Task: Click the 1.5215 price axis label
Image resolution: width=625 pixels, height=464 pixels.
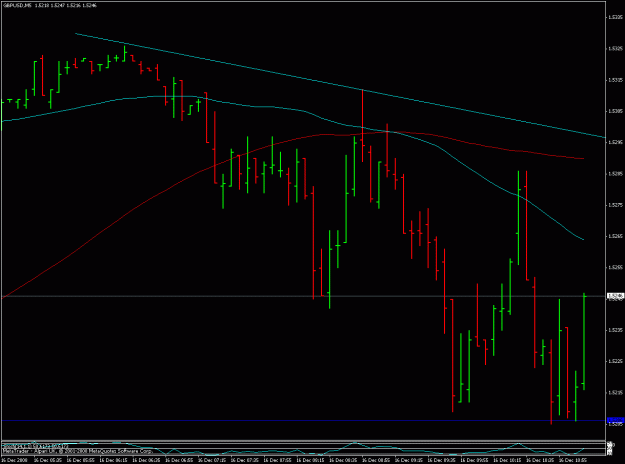Action: 616,393
